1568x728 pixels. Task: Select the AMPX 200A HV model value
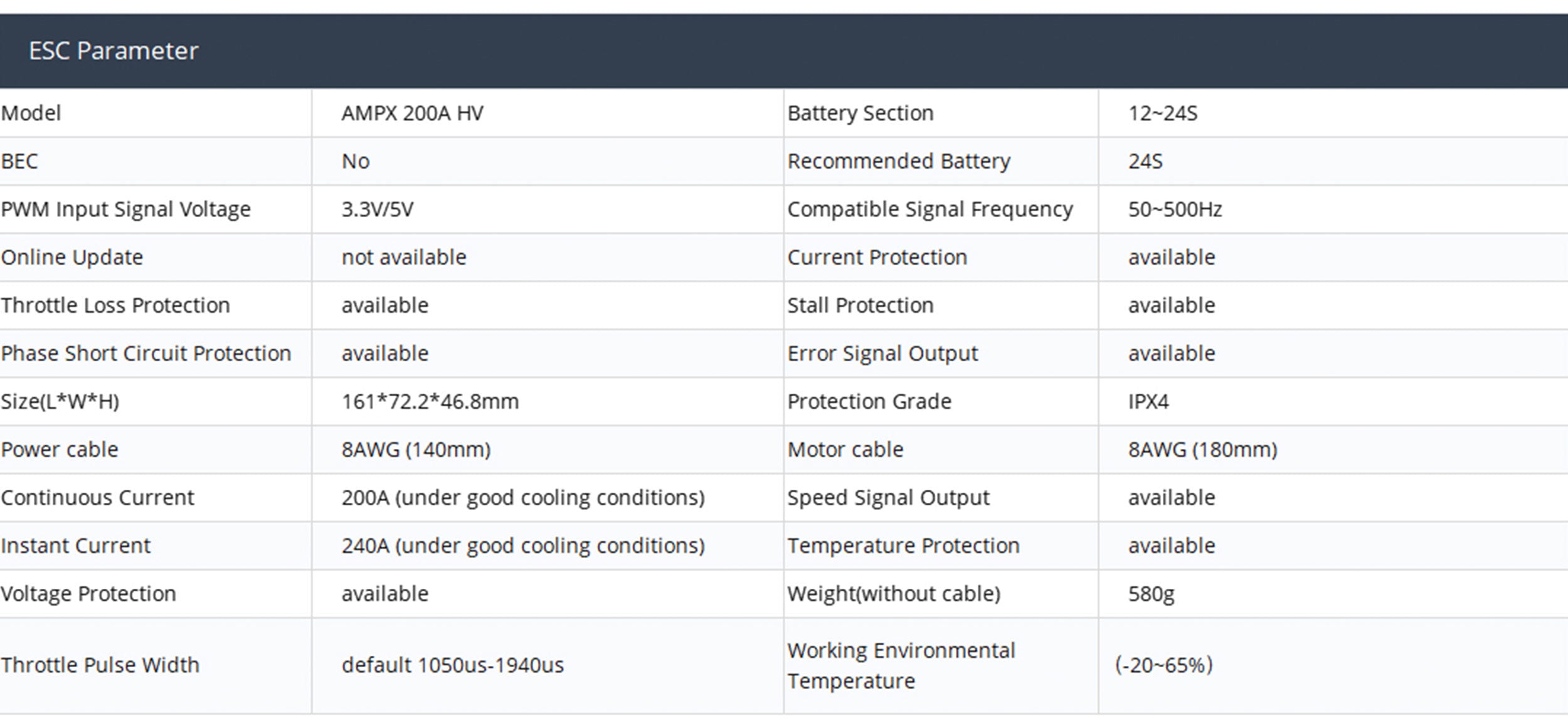412,113
